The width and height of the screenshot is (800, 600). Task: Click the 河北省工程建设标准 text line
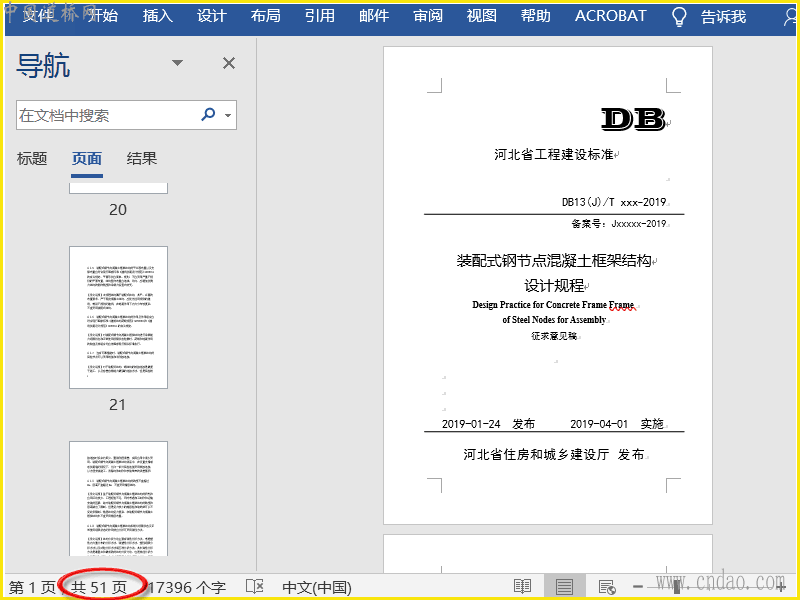point(553,154)
